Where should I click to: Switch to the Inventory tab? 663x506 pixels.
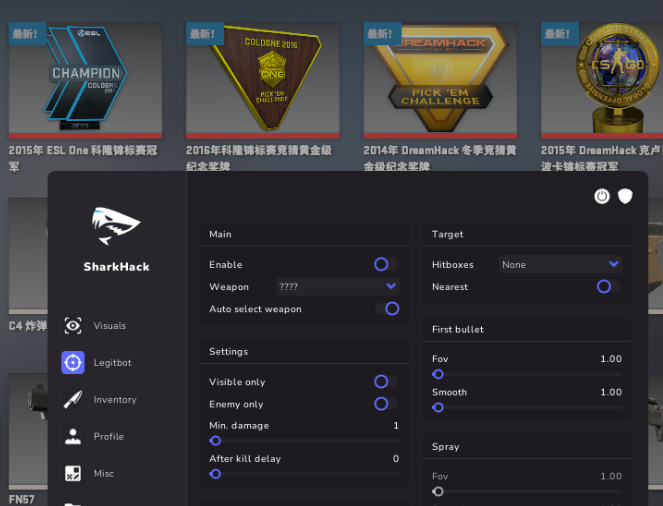pos(115,399)
